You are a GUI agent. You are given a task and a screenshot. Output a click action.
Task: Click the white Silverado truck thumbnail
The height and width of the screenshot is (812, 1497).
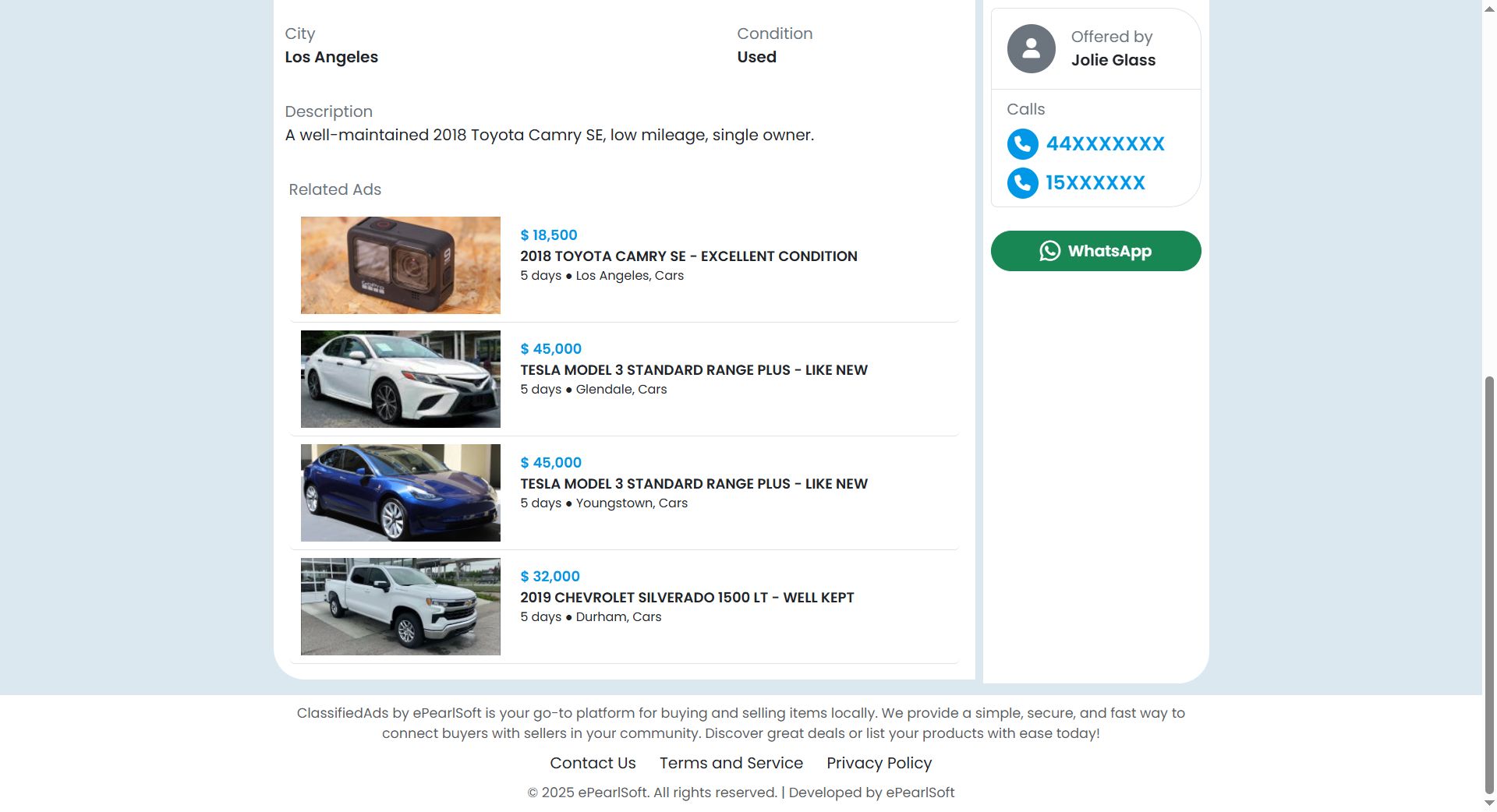tap(401, 606)
